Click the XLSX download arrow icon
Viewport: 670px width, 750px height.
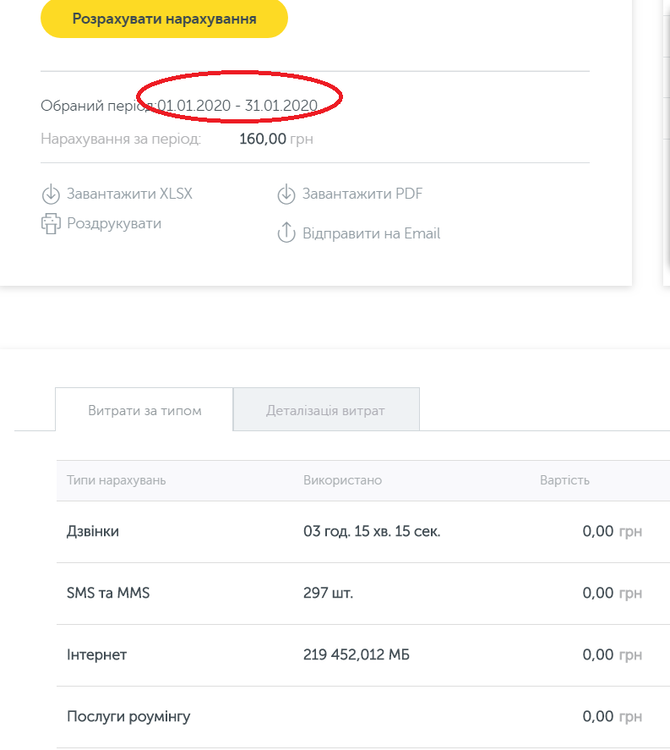coord(51,195)
